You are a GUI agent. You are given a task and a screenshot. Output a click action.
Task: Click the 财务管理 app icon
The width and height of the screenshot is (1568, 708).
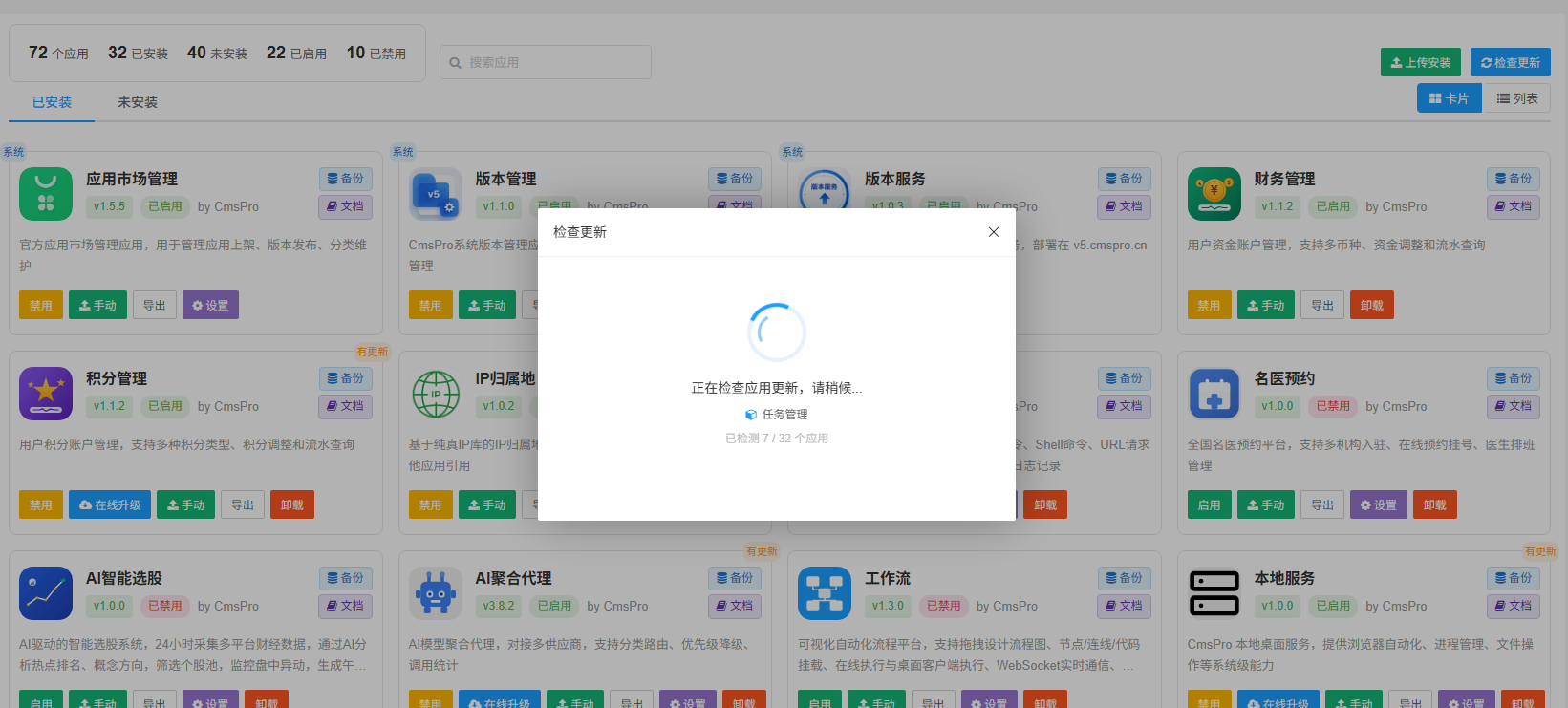pos(1214,194)
